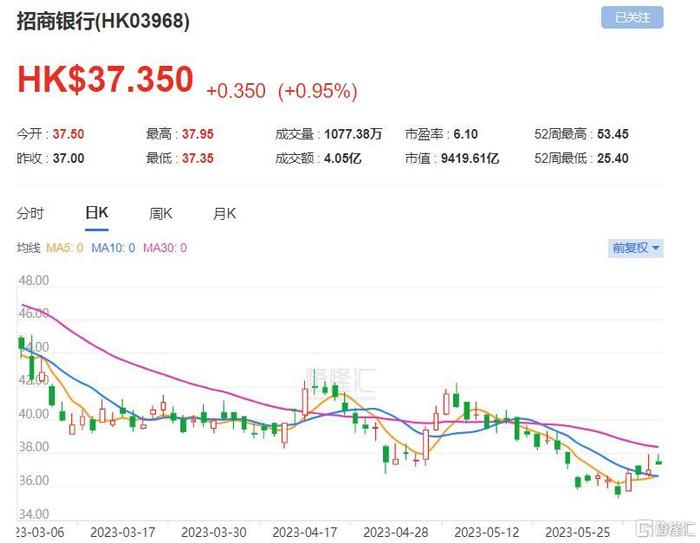Image resolution: width=700 pixels, height=543 pixels.
Task: Click the (+0.95%) percentage change
Action: [317, 91]
